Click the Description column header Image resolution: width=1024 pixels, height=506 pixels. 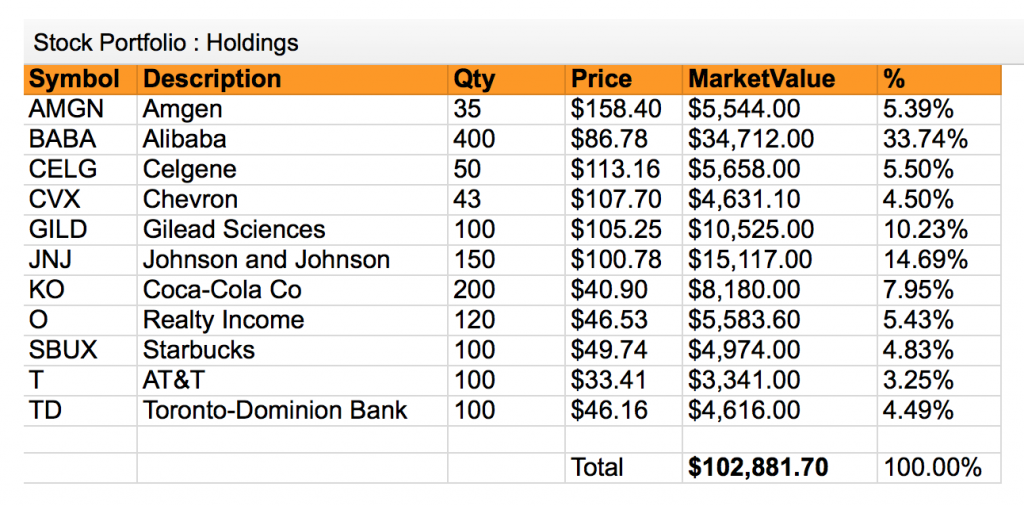212,79
